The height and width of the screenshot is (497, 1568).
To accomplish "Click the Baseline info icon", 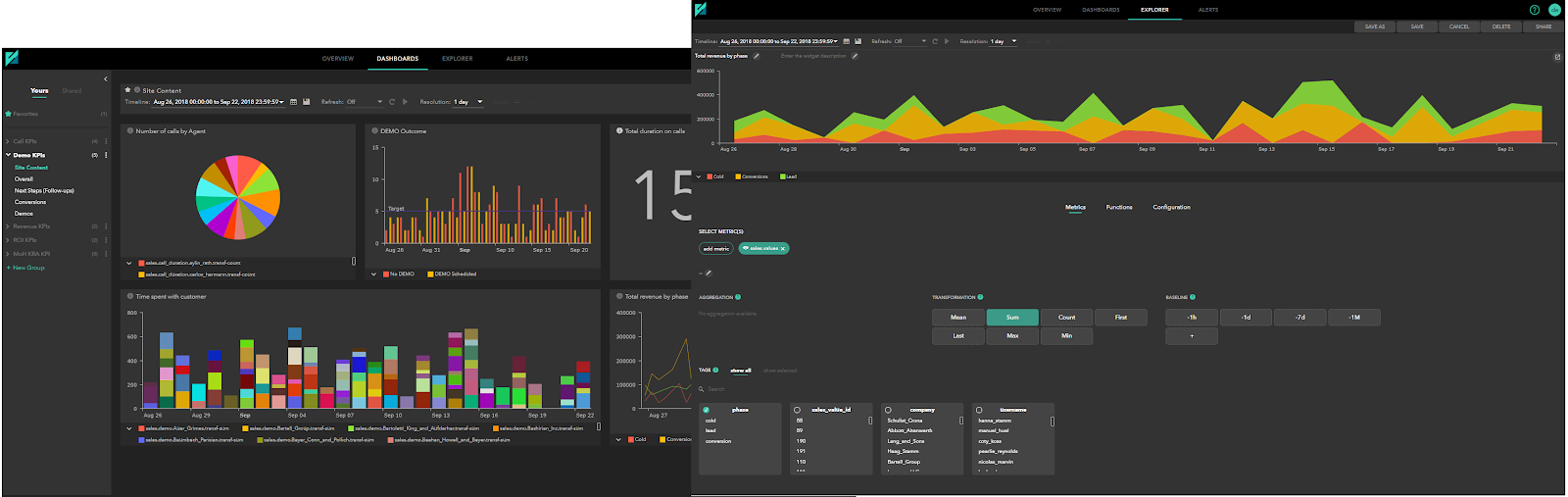I will (x=1193, y=297).
